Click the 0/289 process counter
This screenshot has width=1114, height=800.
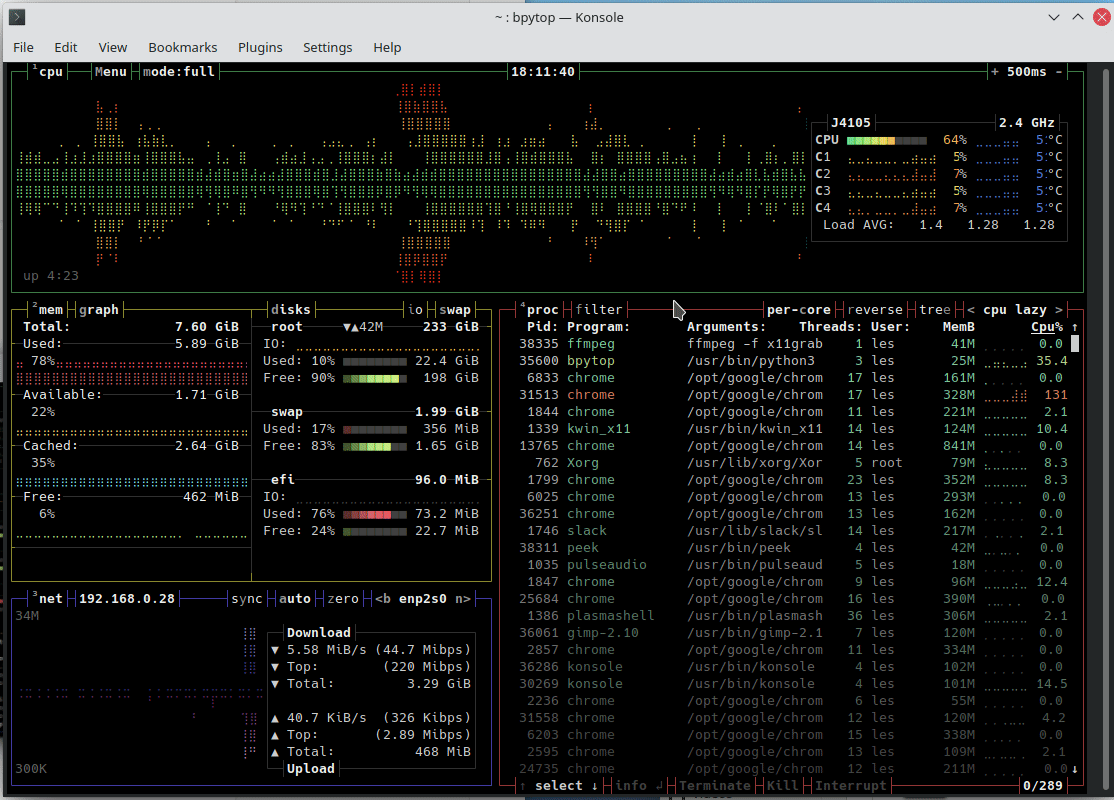coord(1042,786)
